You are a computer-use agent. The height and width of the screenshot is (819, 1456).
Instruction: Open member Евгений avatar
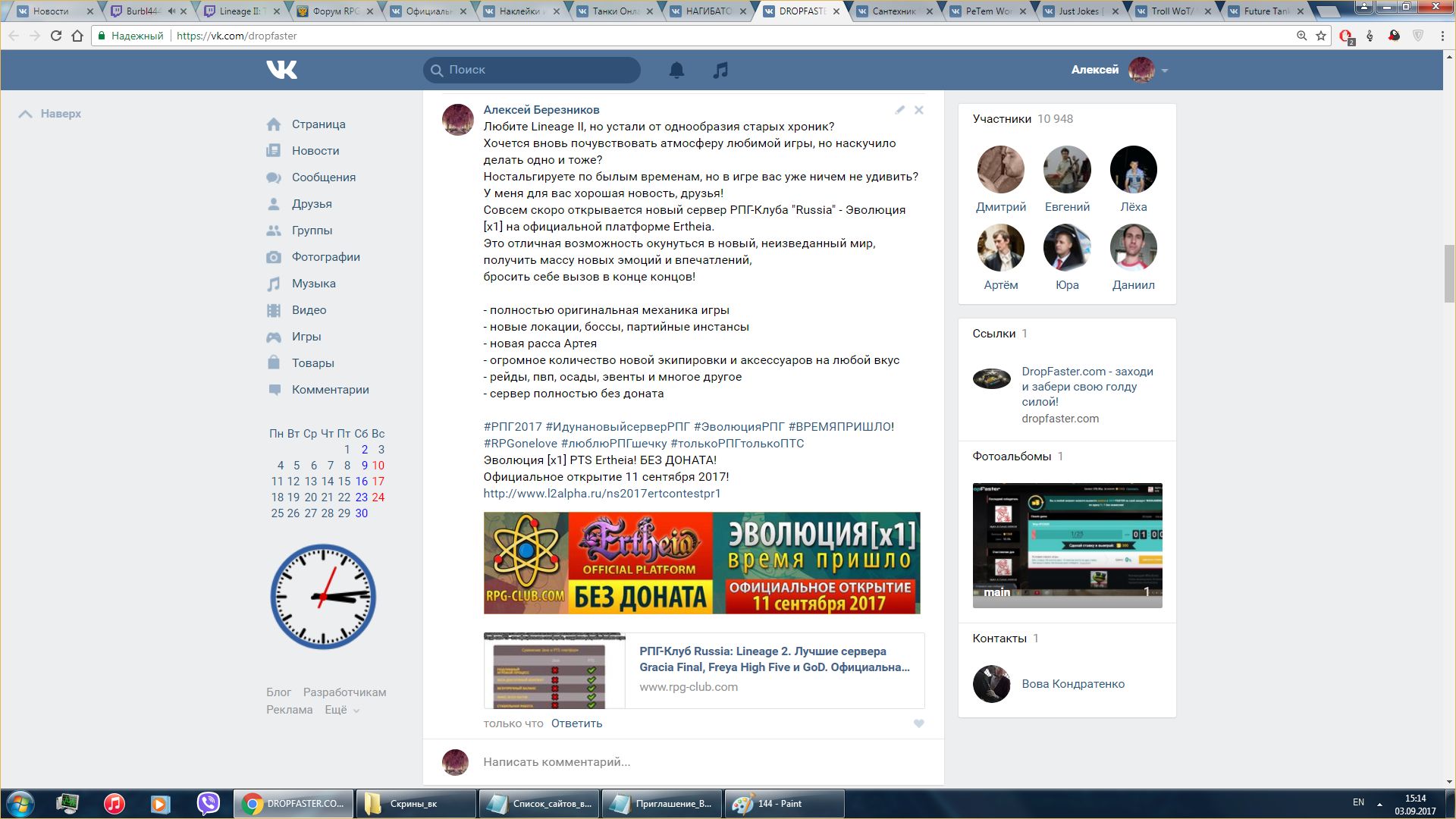1067,169
